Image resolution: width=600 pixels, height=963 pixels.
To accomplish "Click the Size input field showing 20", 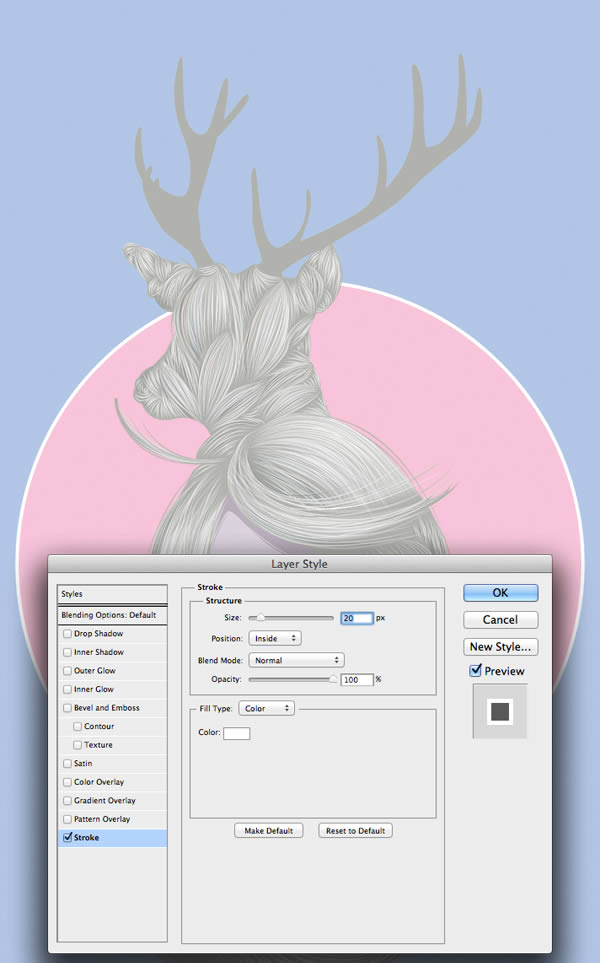I will [x=357, y=618].
